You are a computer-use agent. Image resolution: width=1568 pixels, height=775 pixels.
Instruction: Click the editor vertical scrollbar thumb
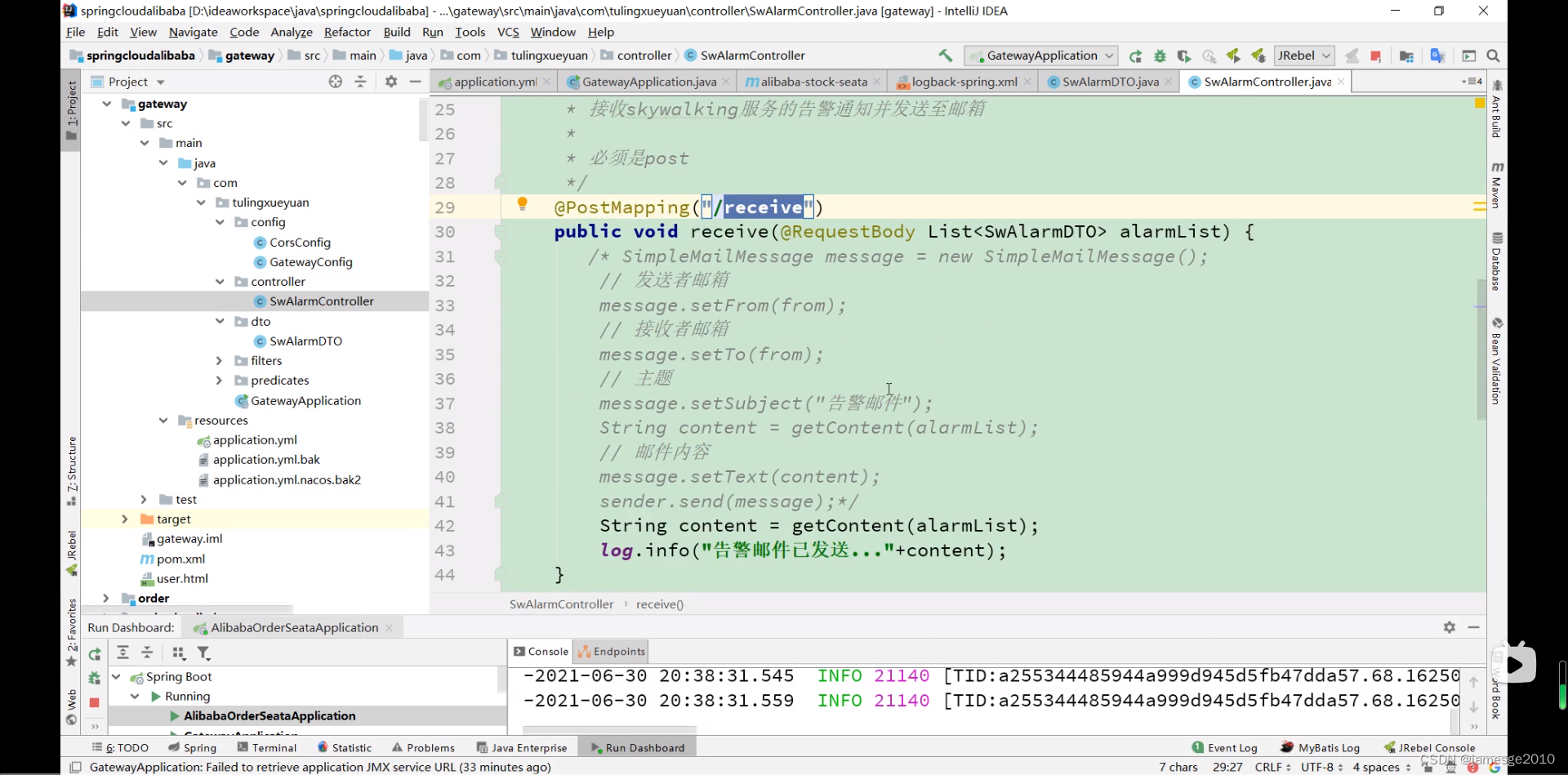coord(1481,350)
